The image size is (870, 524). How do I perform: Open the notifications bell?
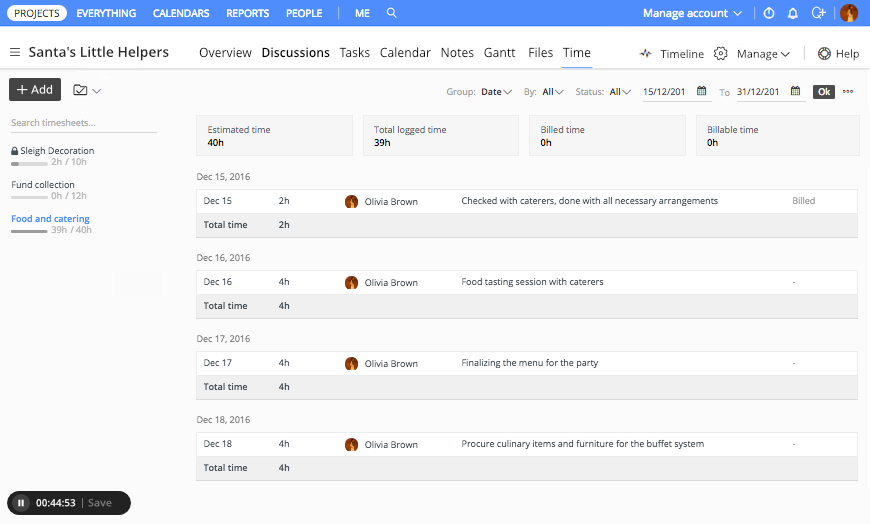[x=793, y=13]
